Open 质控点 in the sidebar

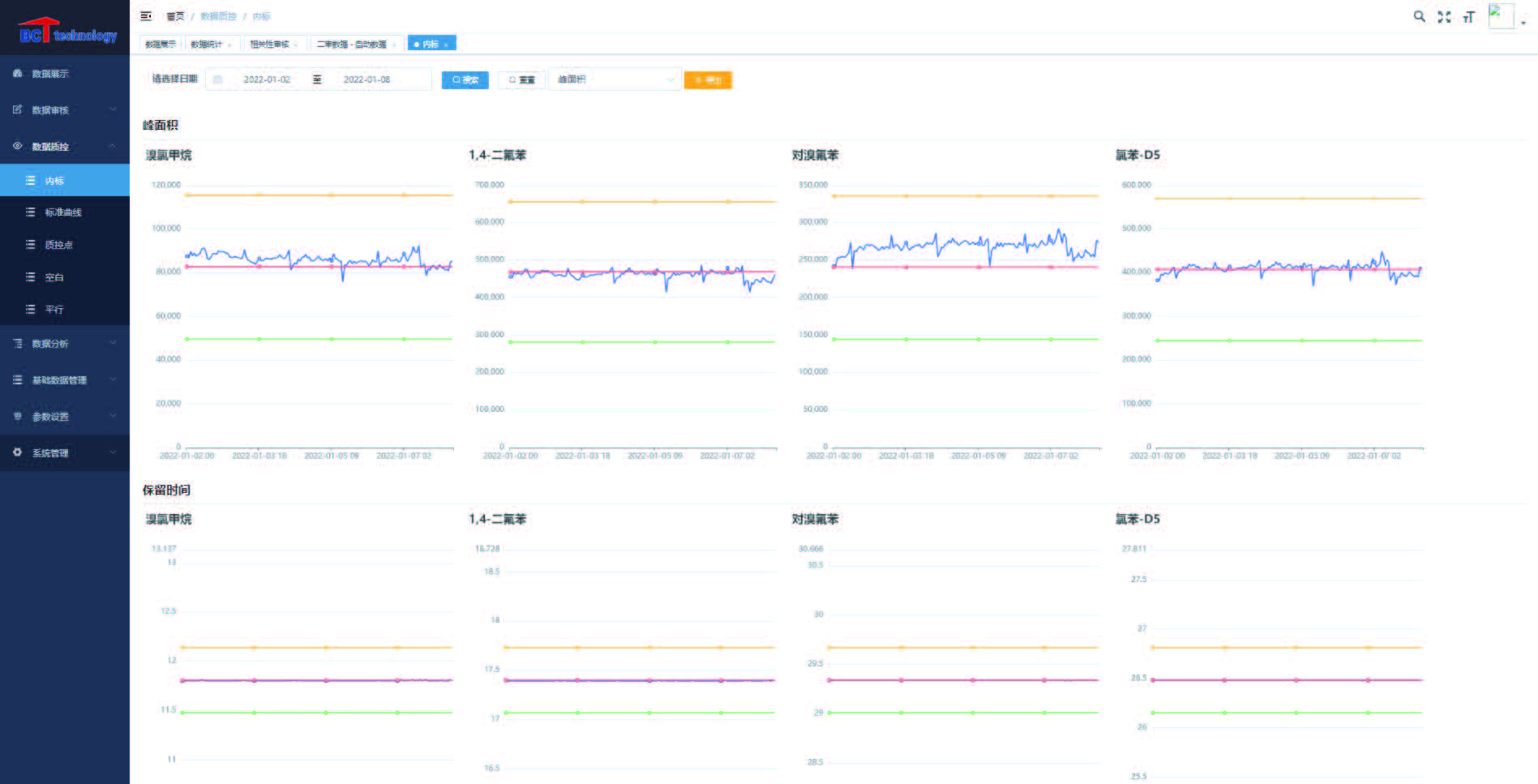click(65, 245)
